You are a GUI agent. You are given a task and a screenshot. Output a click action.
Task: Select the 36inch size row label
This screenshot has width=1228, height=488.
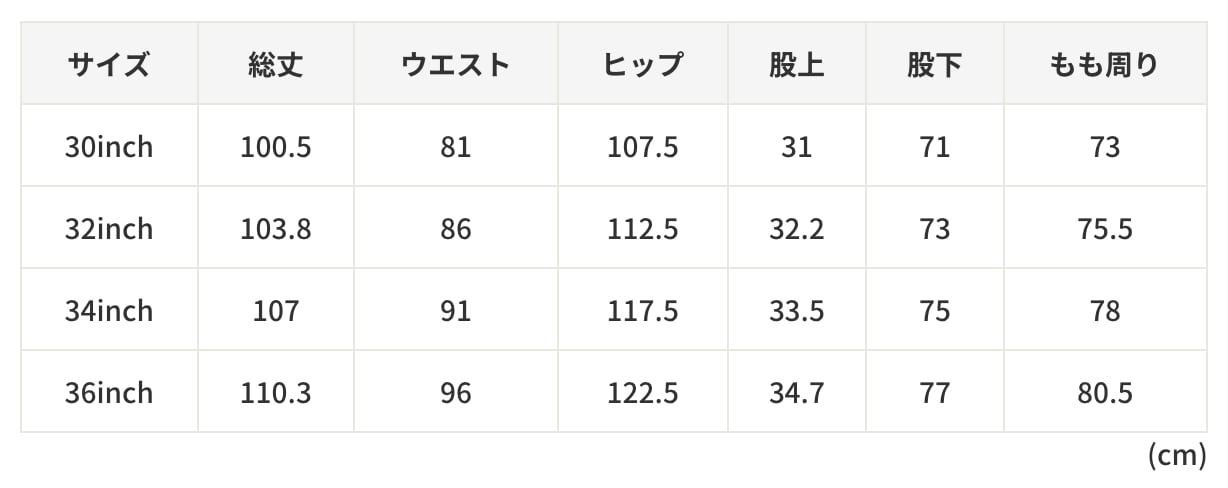[109, 393]
